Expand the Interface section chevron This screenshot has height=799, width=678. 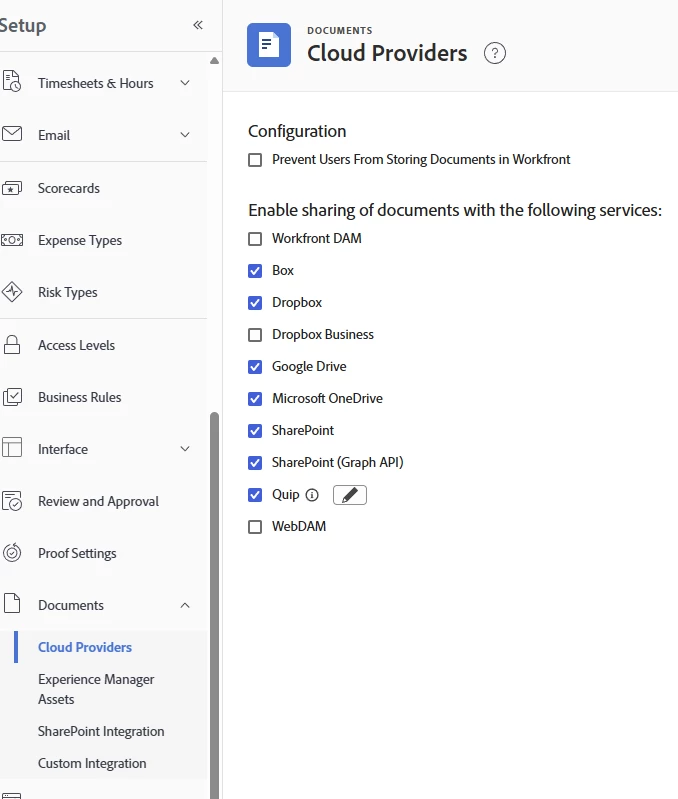tap(185, 448)
